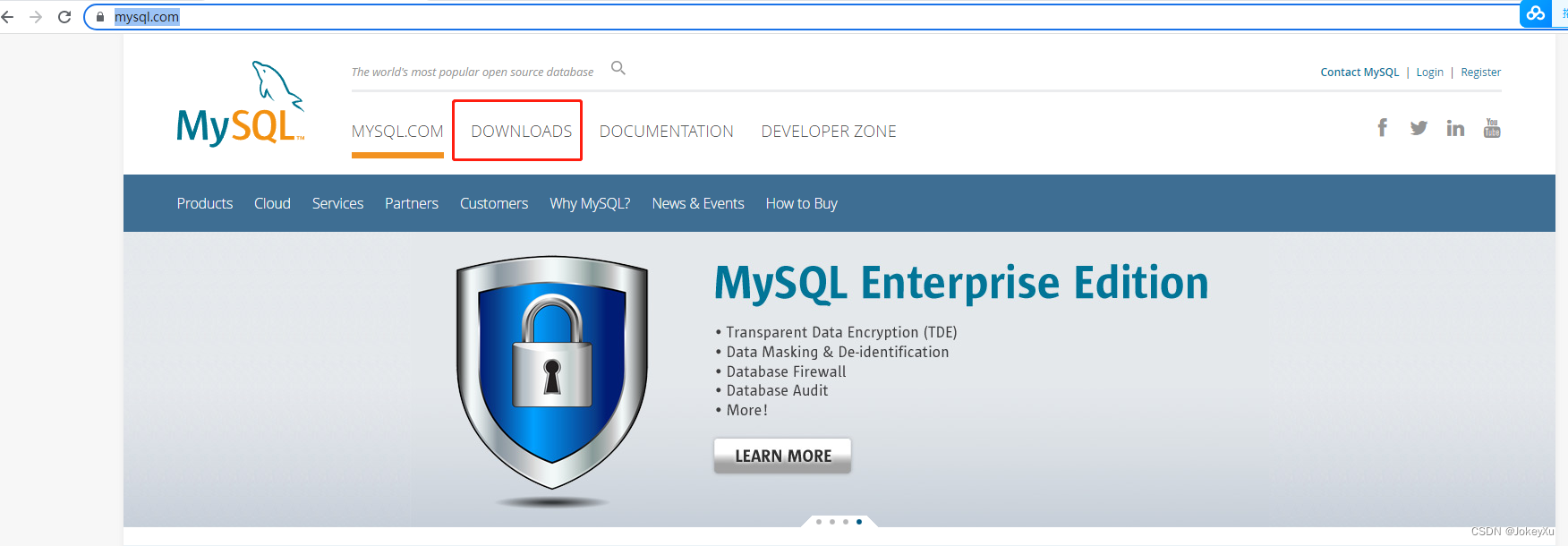The width and height of the screenshot is (1568, 546).
Task: Select the second carousel dot
Action: point(832,521)
